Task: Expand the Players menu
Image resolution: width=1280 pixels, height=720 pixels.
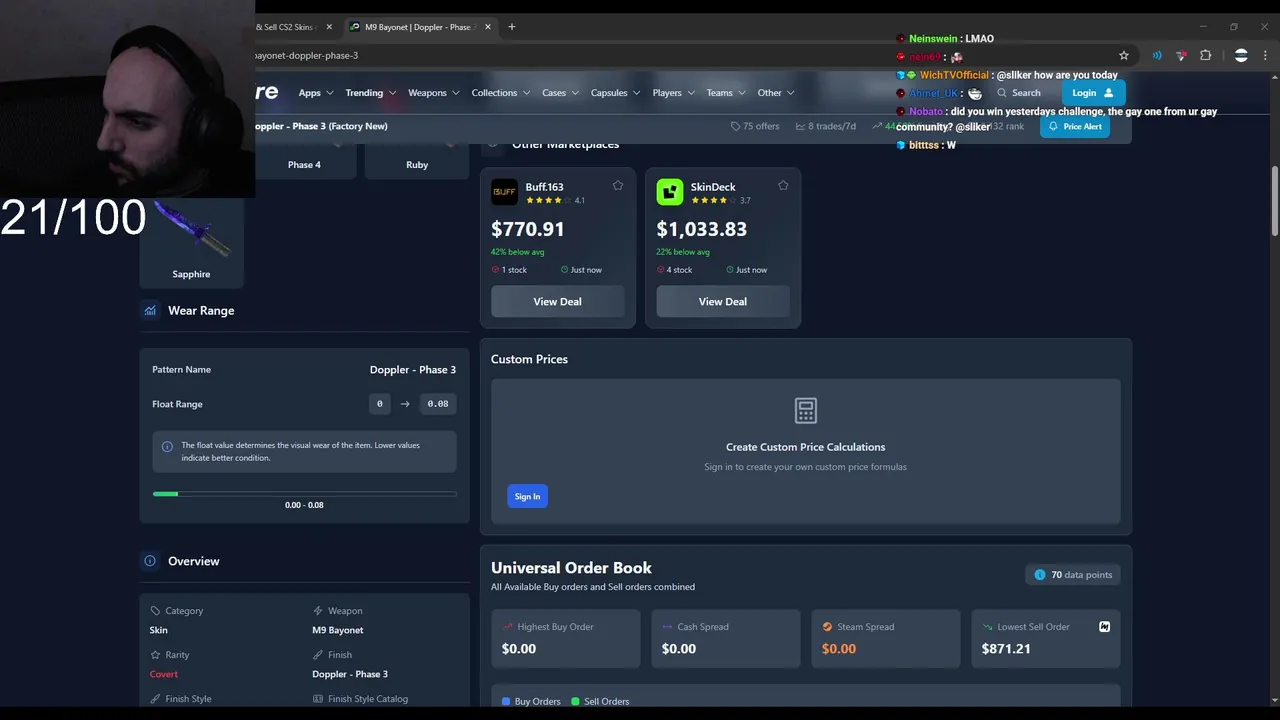Action: point(673,93)
